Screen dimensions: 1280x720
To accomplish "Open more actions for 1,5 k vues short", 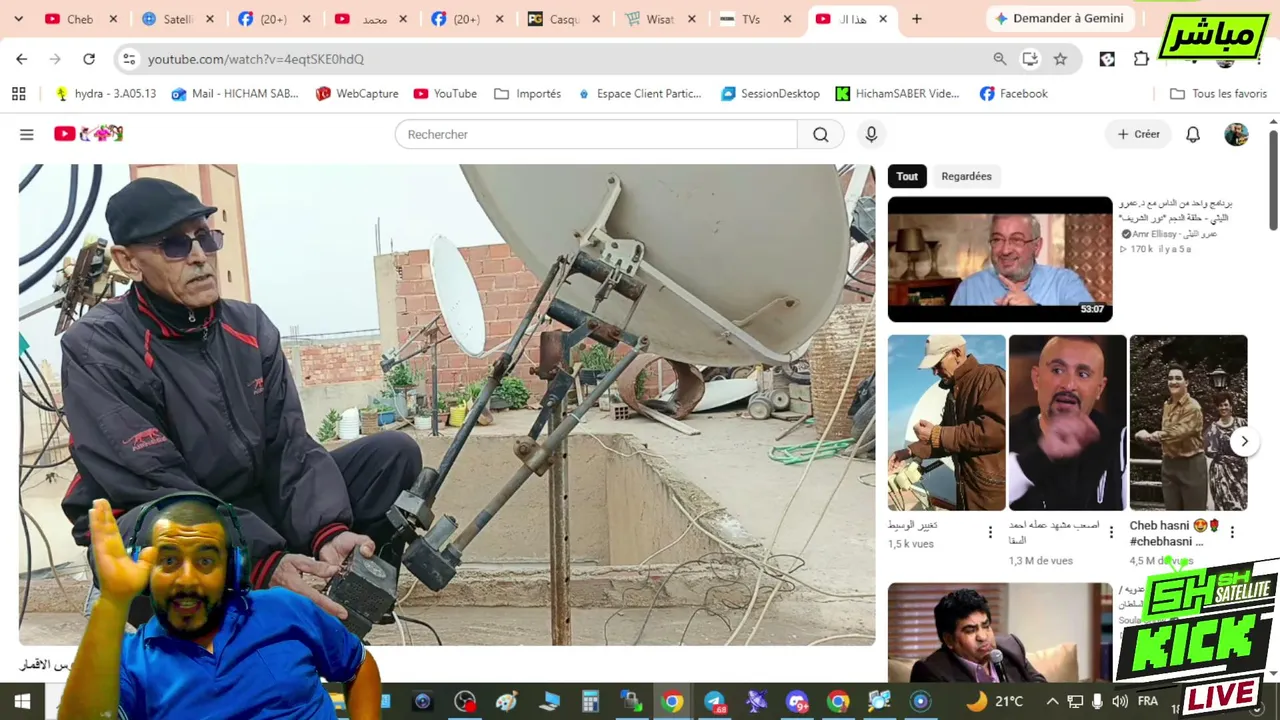I will (x=990, y=533).
